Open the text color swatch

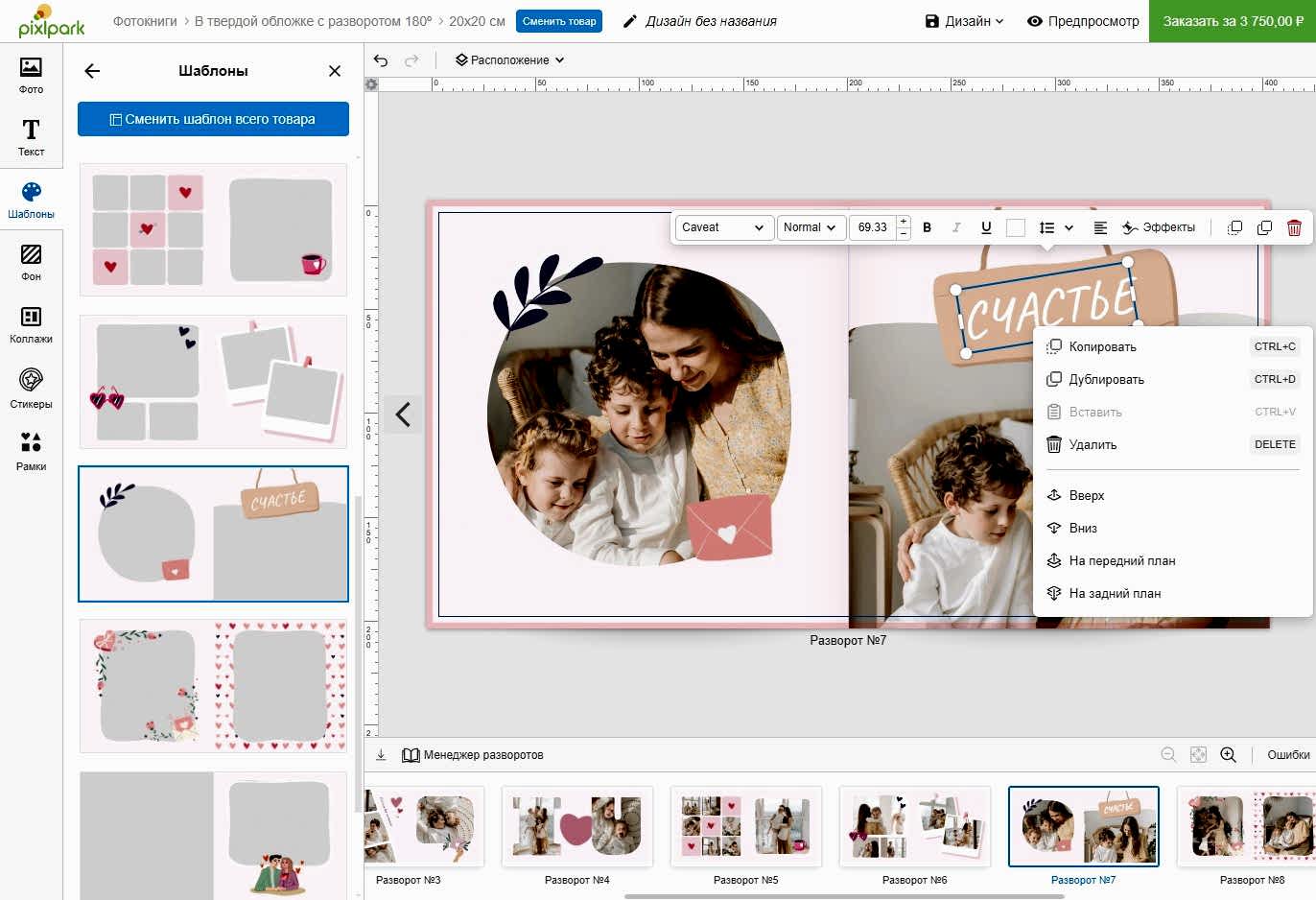click(x=1016, y=227)
